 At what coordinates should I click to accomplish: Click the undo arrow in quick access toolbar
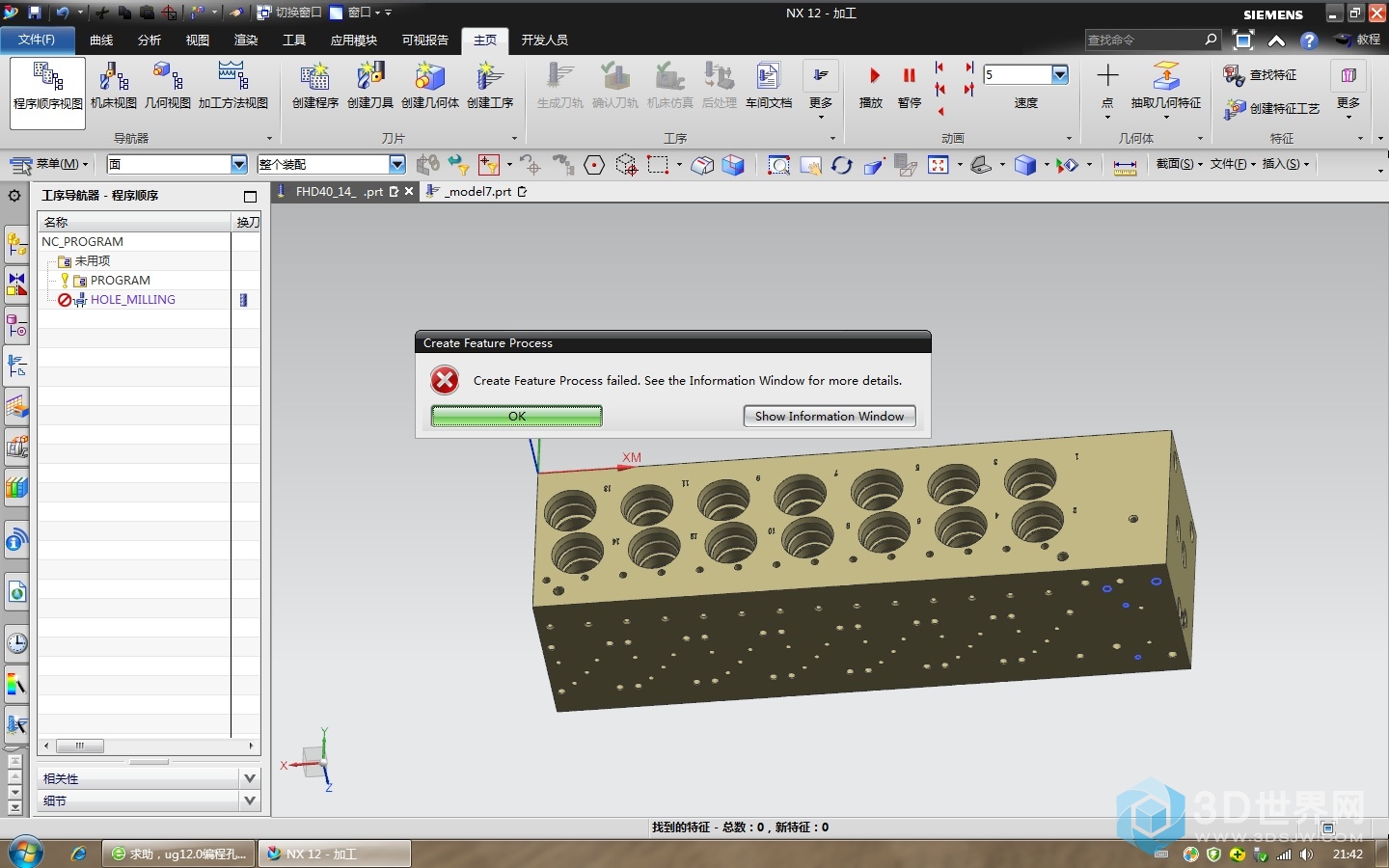(63, 13)
